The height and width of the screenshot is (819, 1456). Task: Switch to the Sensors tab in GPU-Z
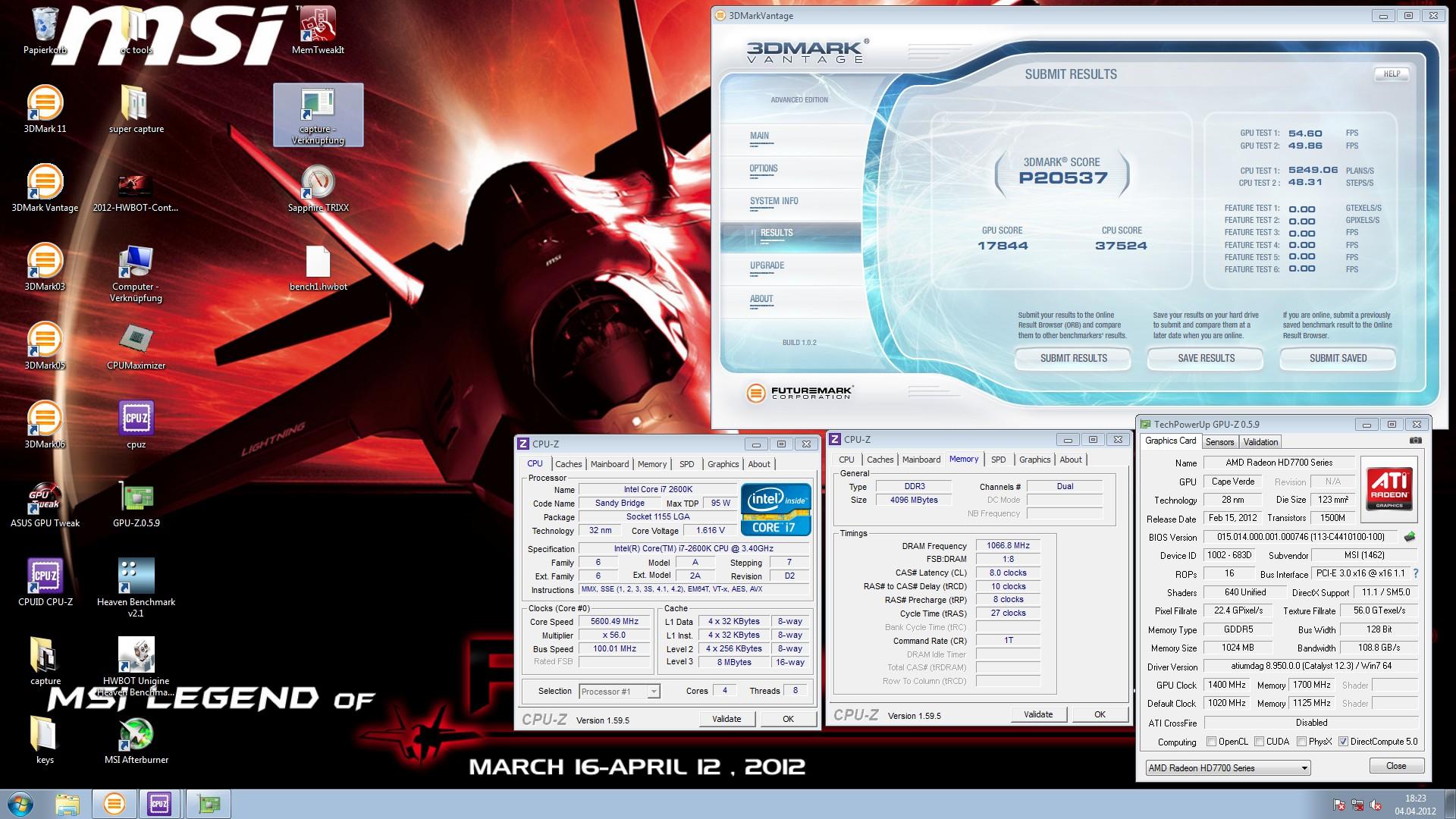1219,442
